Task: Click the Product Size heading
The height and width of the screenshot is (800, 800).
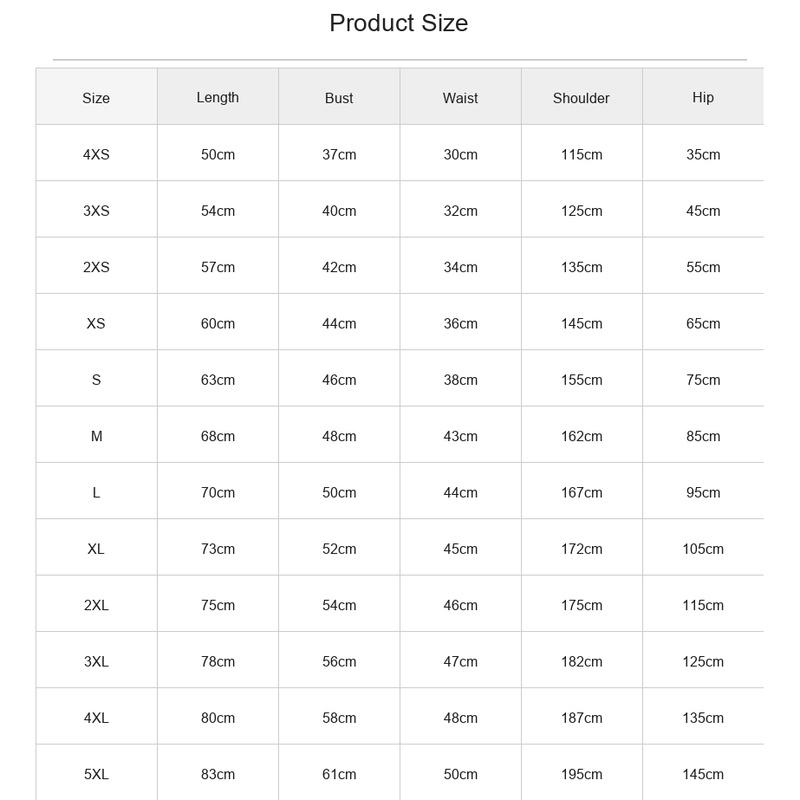Action: (x=398, y=23)
